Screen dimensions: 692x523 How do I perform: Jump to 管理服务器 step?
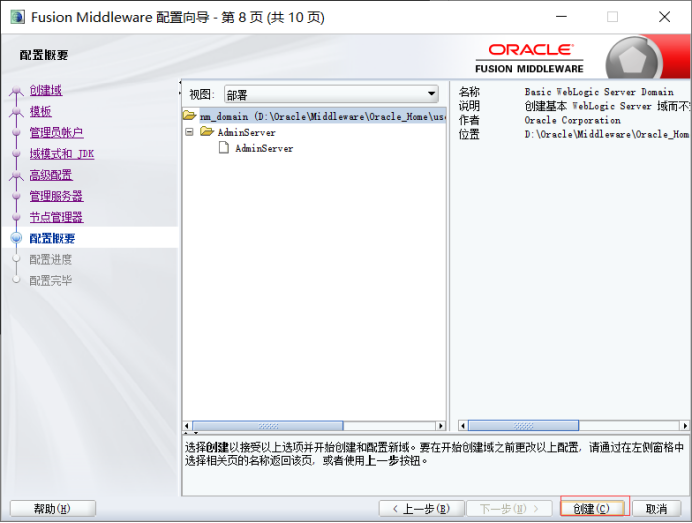56,196
